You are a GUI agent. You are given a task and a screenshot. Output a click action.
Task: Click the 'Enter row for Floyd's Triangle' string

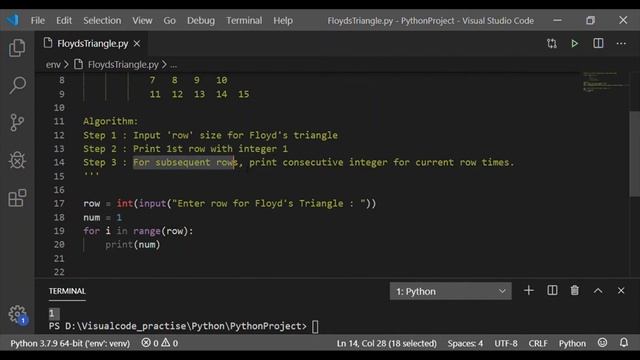268,203
